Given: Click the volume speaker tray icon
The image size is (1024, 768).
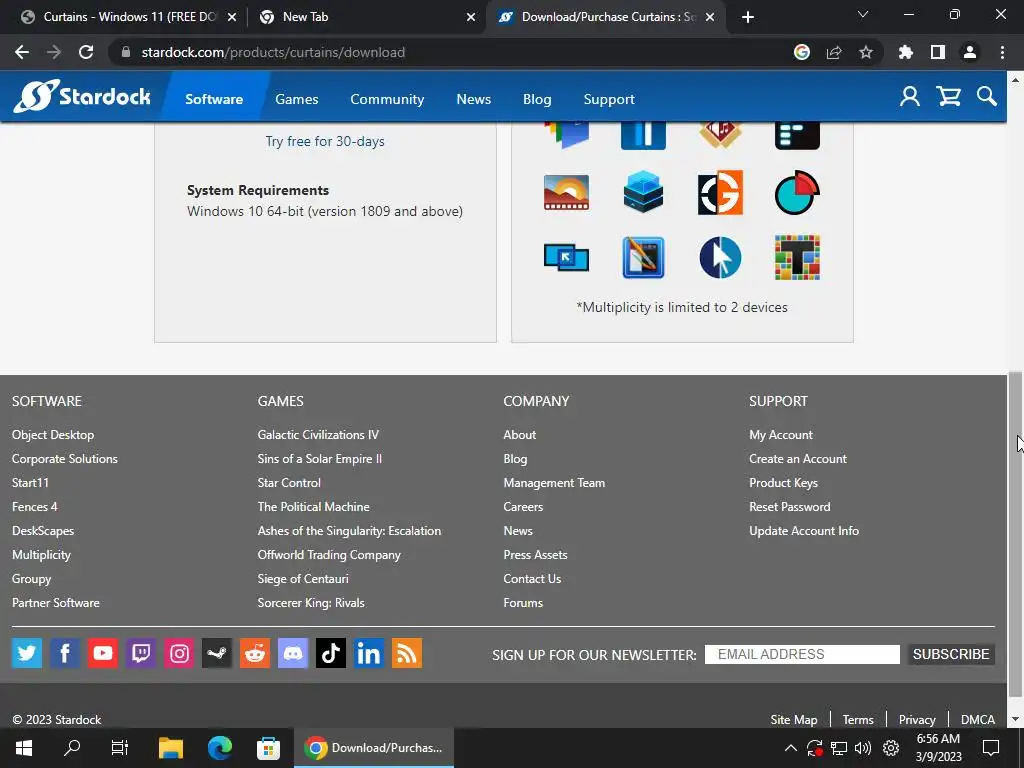Looking at the screenshot, I should 863,748.
